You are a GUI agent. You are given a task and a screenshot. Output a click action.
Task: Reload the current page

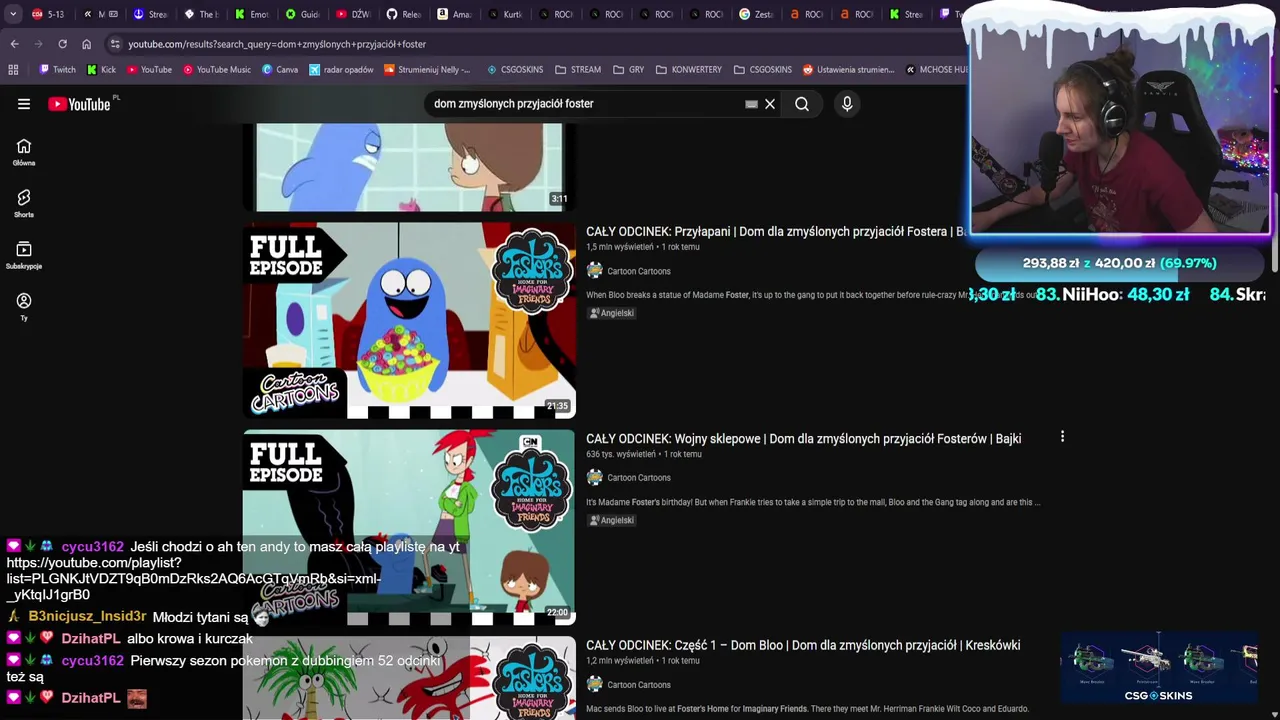62,44
